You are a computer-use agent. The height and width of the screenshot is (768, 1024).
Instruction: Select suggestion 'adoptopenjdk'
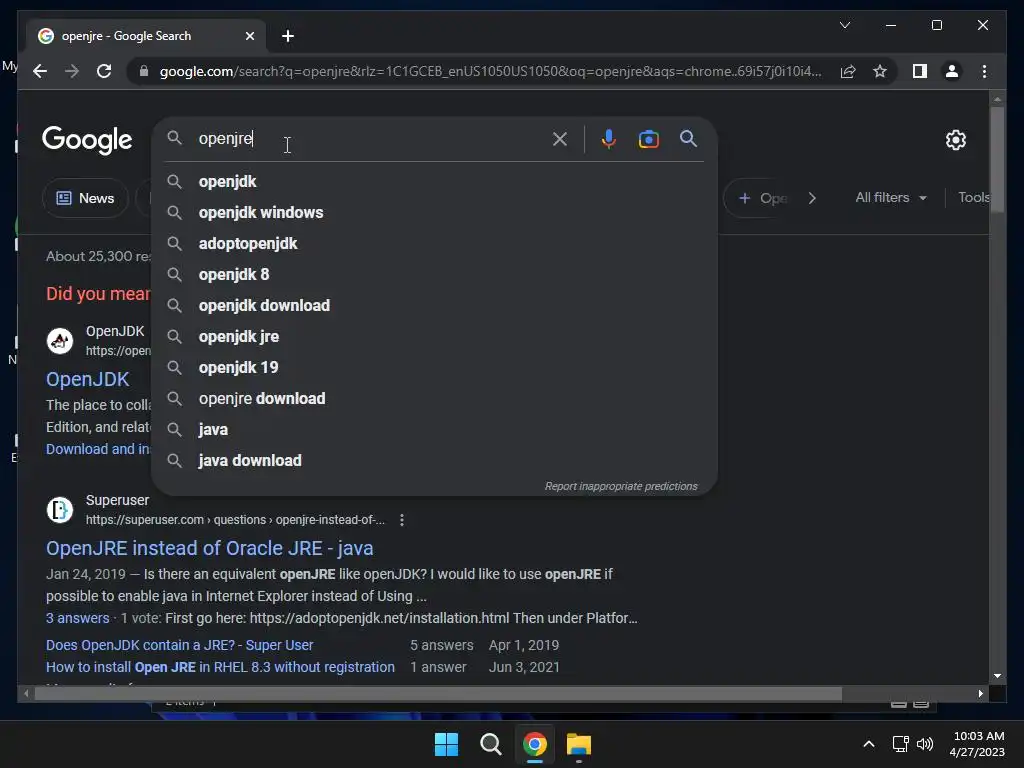tap(434, 244)
